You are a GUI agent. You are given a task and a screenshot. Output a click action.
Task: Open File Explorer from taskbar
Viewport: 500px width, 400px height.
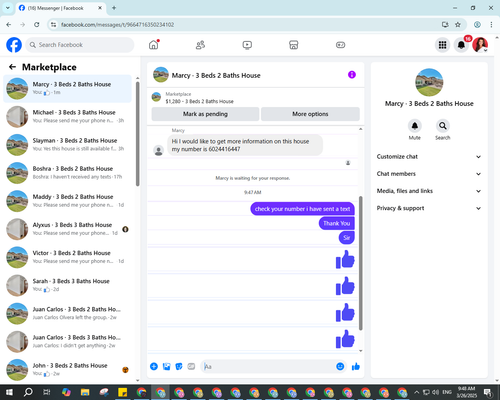85,392
